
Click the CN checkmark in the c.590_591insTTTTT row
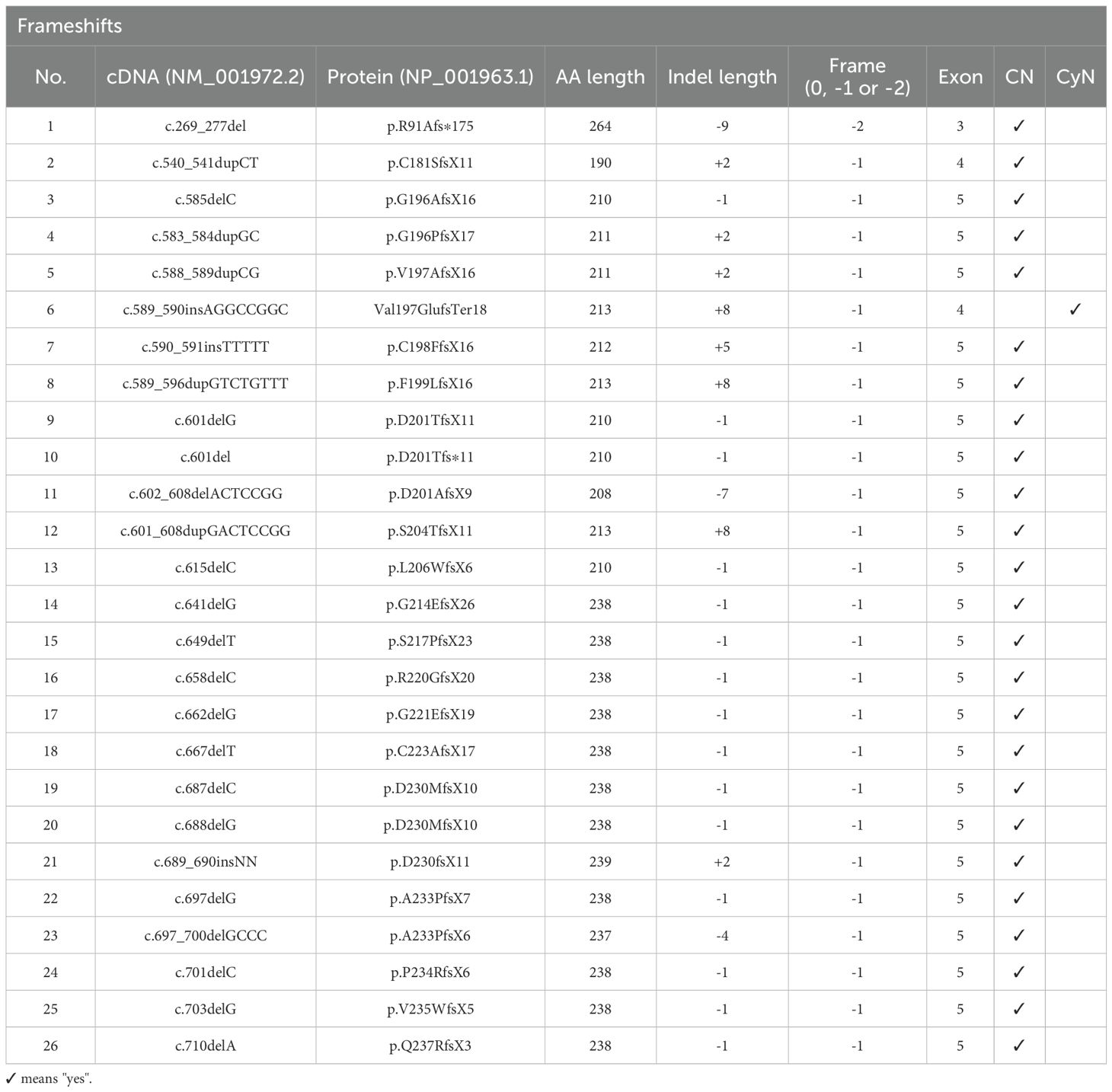pyautogui.click(x=1019, y=347)
